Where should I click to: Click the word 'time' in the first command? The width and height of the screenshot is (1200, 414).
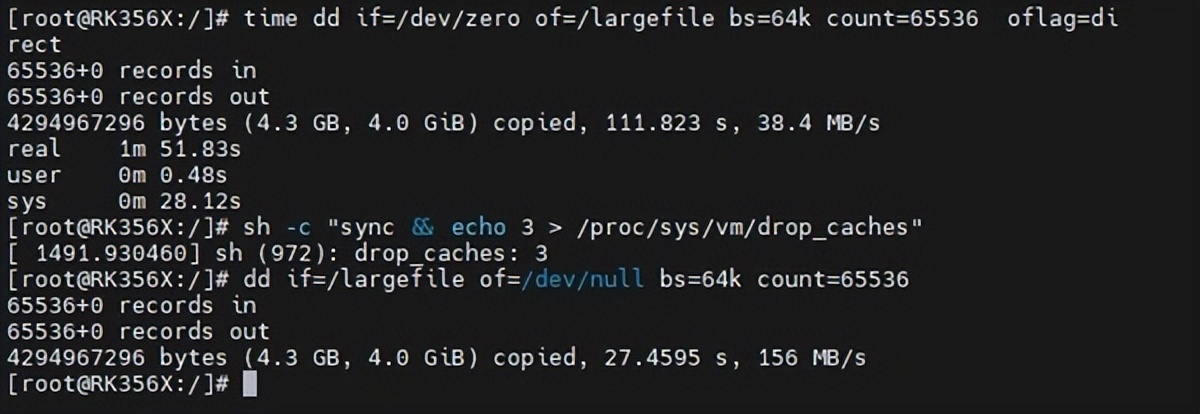(x=271, y=18)
